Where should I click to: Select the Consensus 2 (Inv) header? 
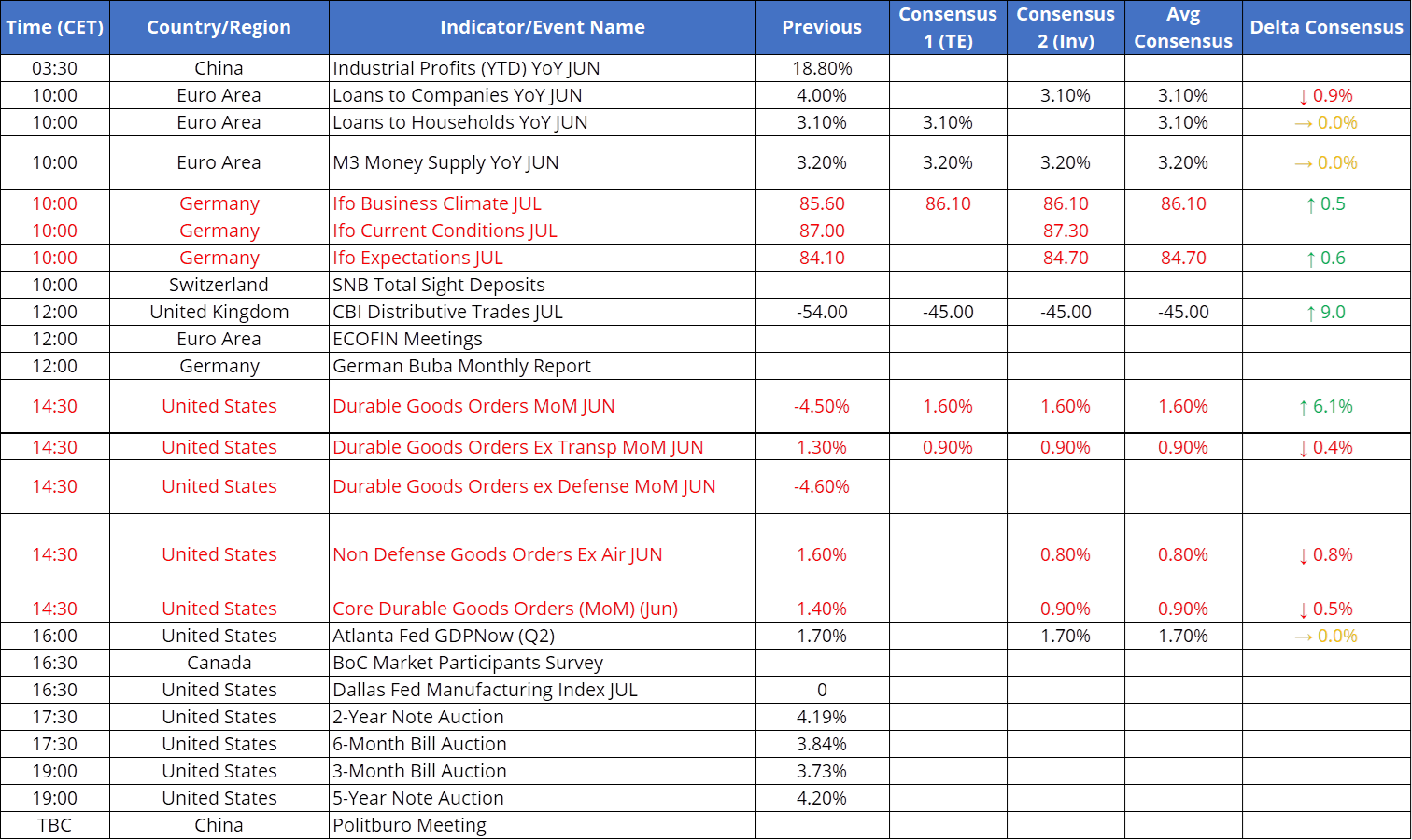click(x=1066, y=27)
